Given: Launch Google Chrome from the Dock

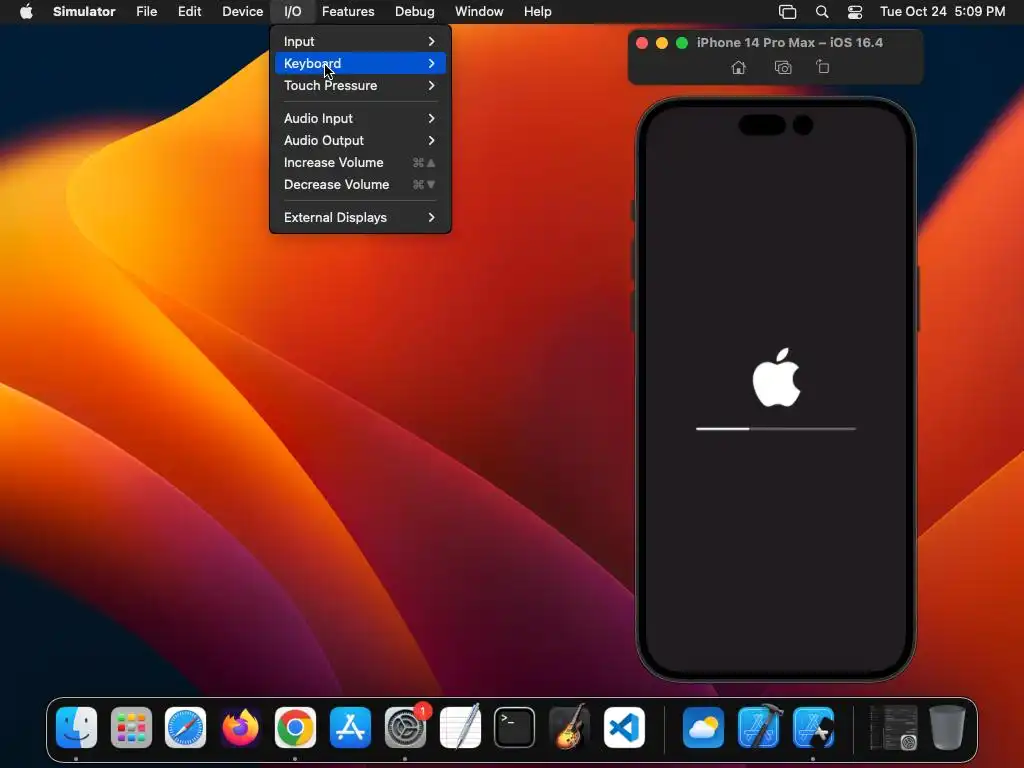Looking at the screenshot, I should (x=295, y=727).
